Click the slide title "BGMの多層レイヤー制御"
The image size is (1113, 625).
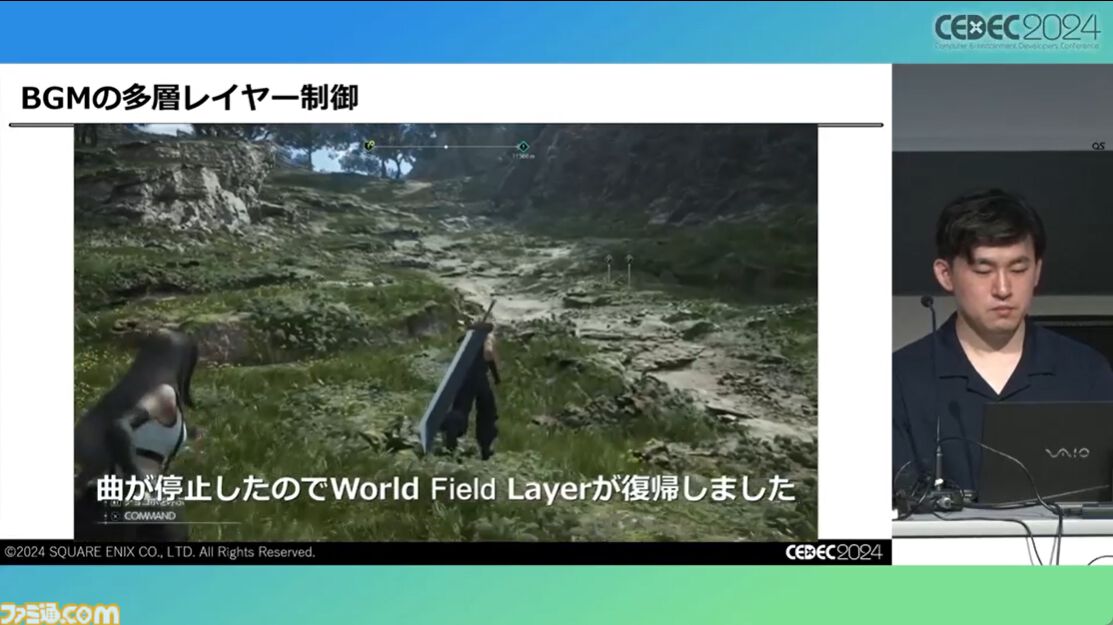(190, 98)
